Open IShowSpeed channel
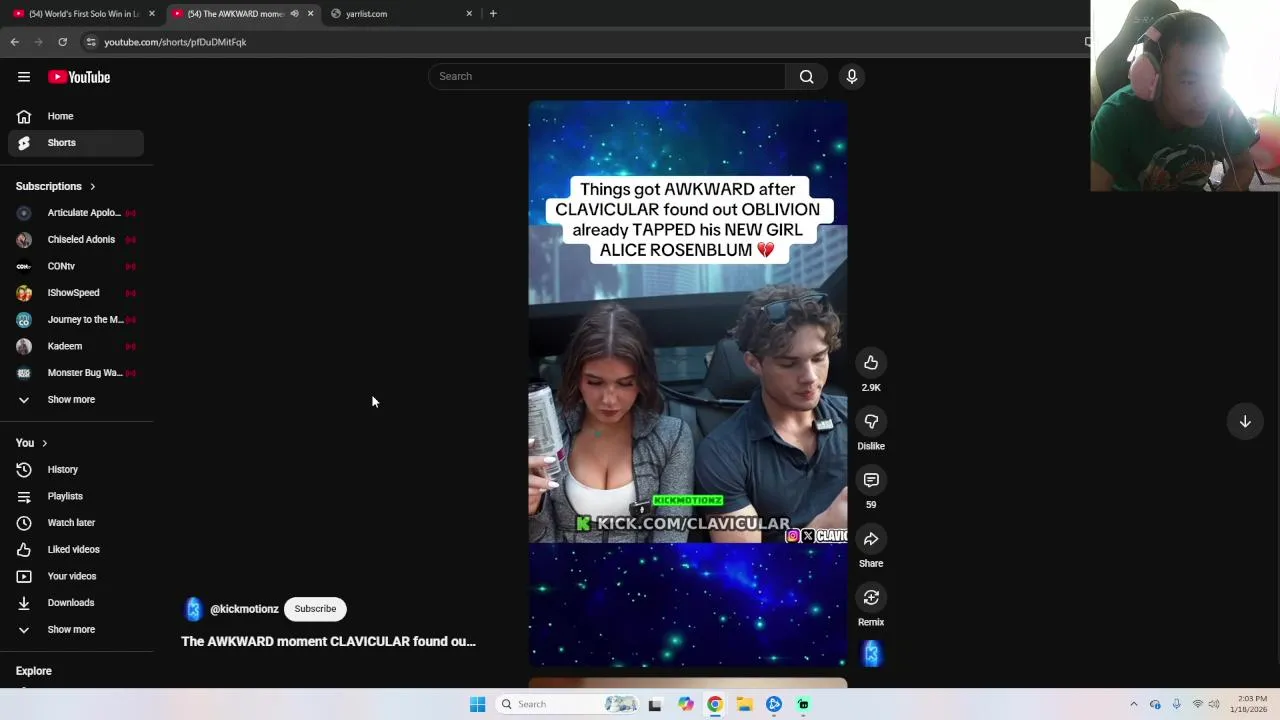1280x720 pixels. [x=76, y=293]
